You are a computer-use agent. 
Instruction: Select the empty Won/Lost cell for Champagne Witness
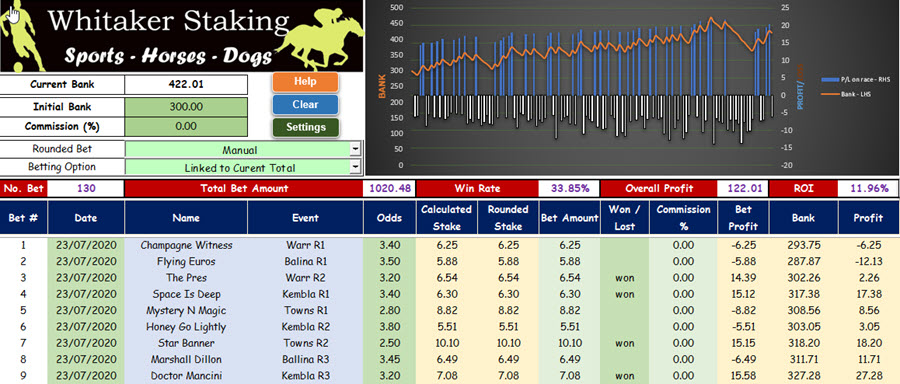pyautogui.click(x=624, y=245)
